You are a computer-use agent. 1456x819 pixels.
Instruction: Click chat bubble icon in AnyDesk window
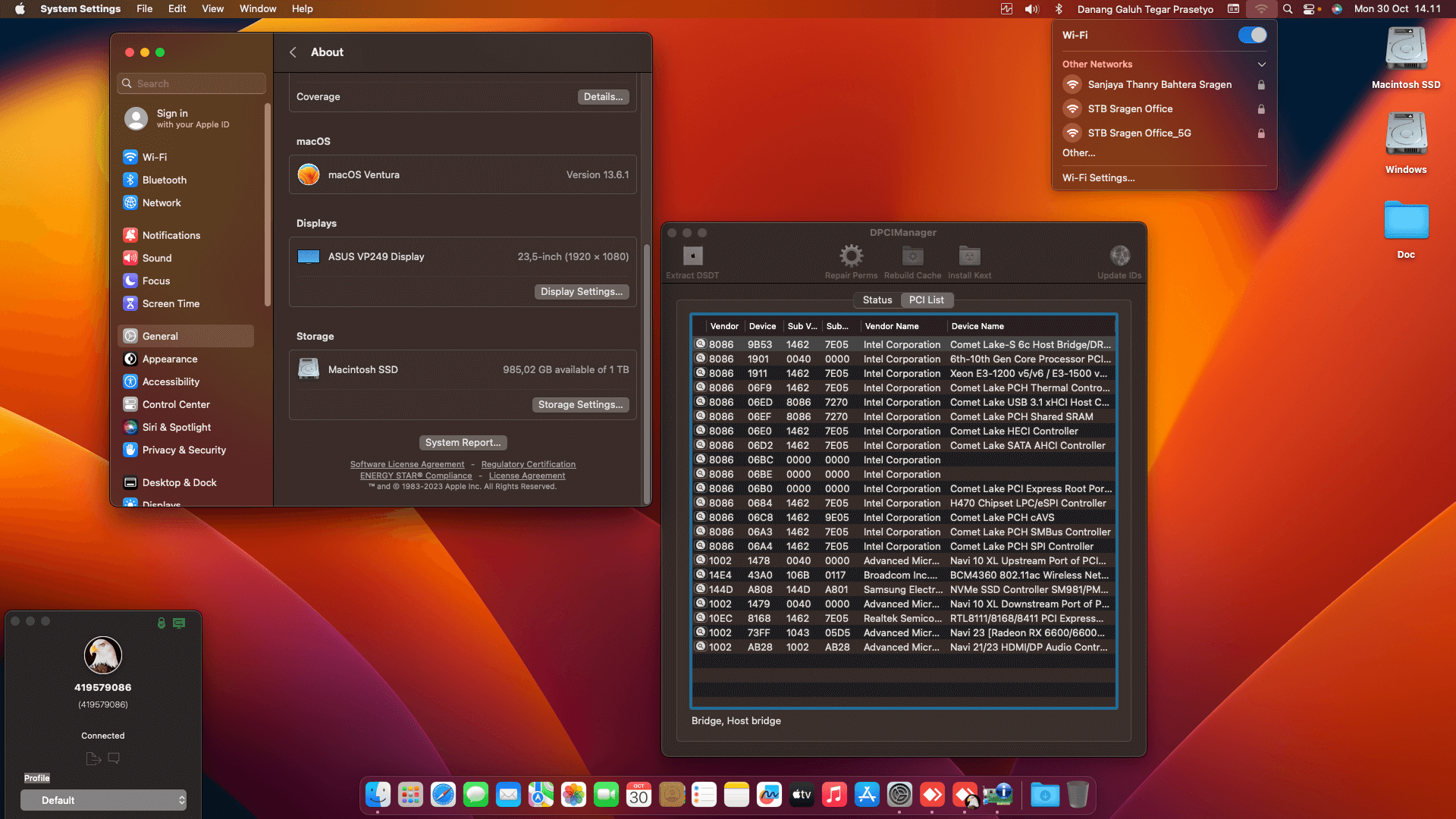(114, 758)
